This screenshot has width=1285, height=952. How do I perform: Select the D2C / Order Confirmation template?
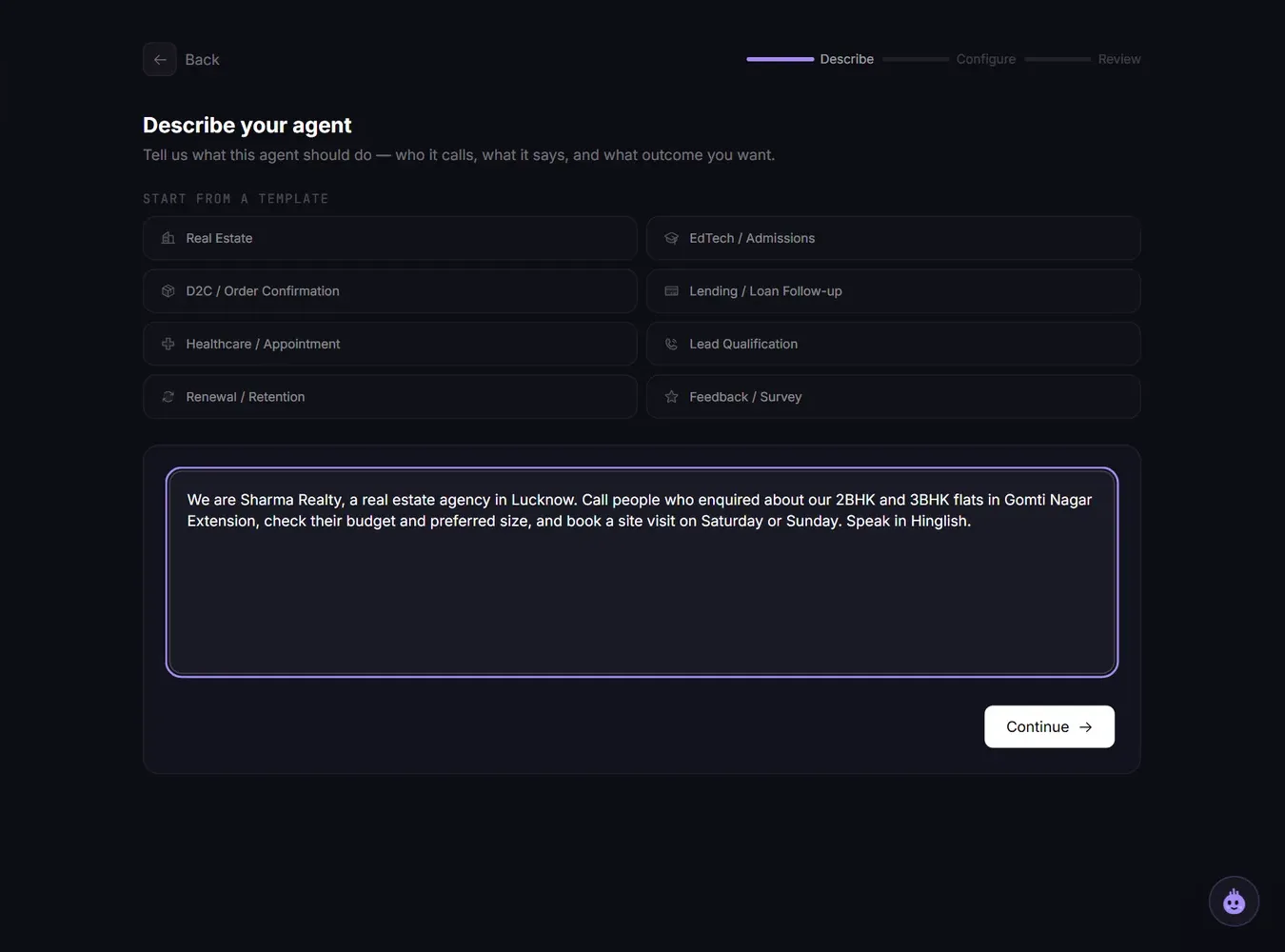pos(390,291)
